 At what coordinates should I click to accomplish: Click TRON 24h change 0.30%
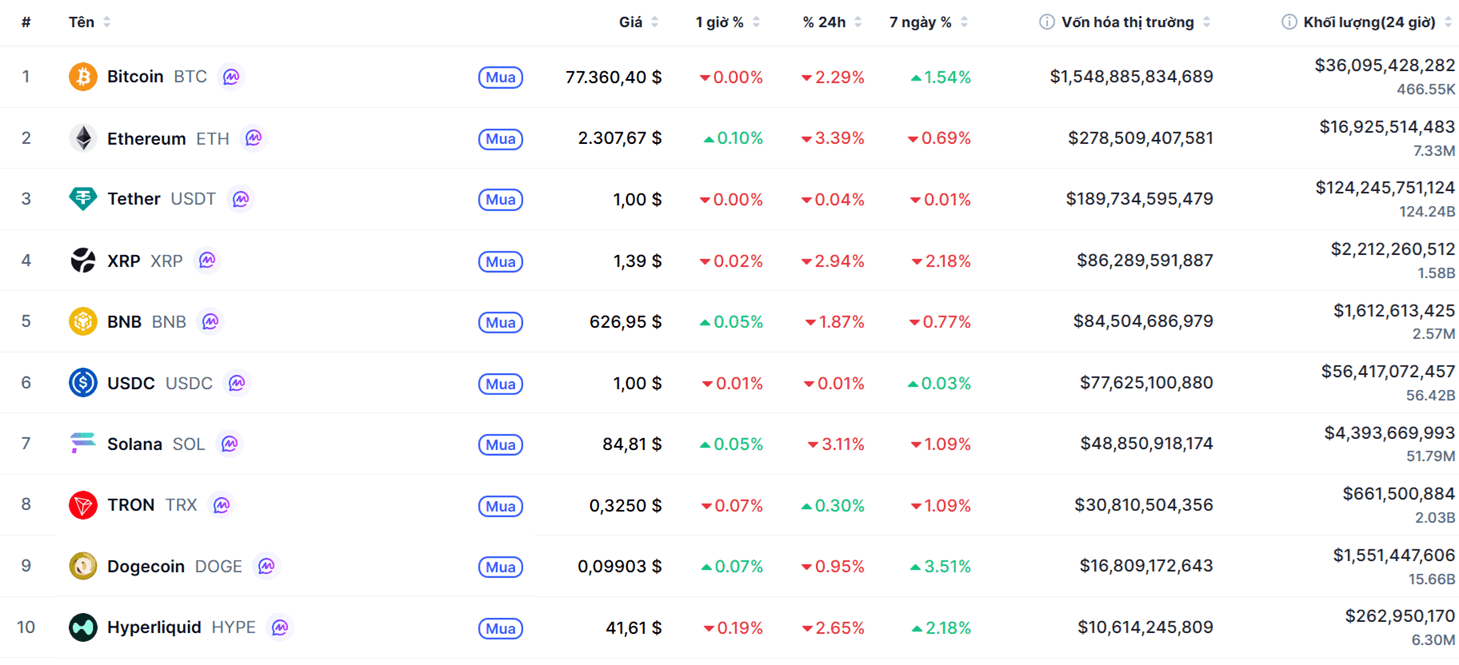point(833,505)
